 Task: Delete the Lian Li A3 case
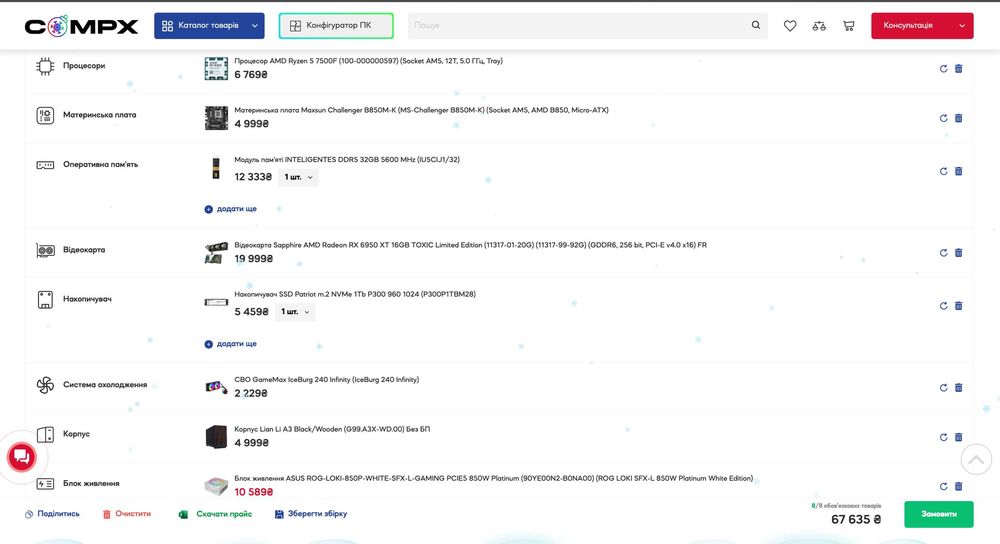click(959, 437)
